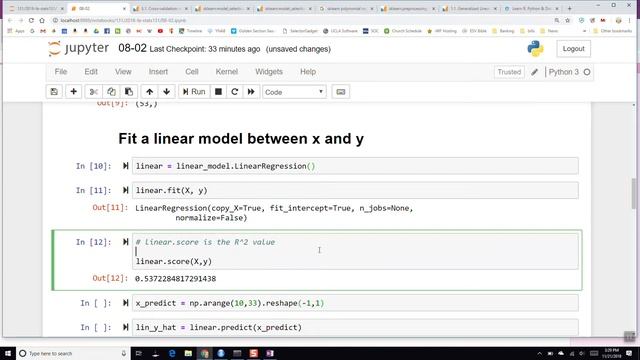Open the SelectorGadget bookmark

(300, 31)
